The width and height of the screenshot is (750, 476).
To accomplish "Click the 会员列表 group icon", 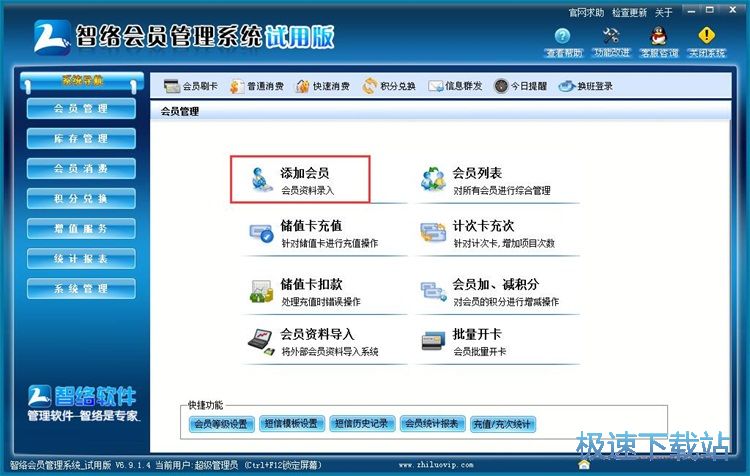I will pos(433,179).
